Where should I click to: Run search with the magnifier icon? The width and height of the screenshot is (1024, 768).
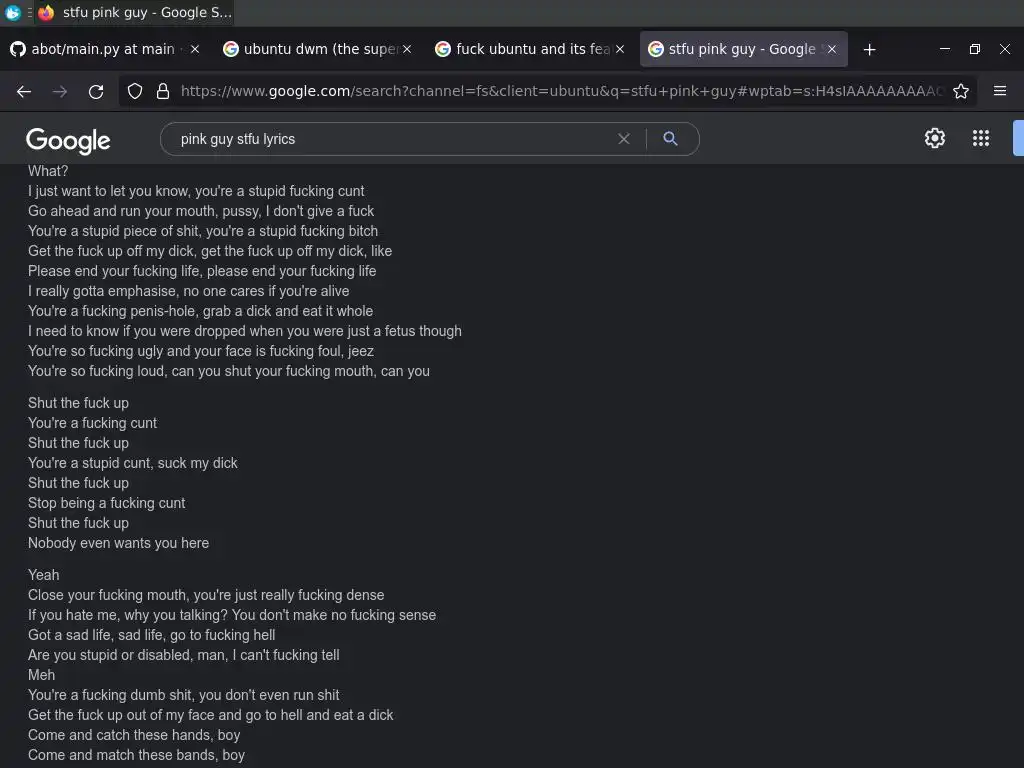(670, 138)
